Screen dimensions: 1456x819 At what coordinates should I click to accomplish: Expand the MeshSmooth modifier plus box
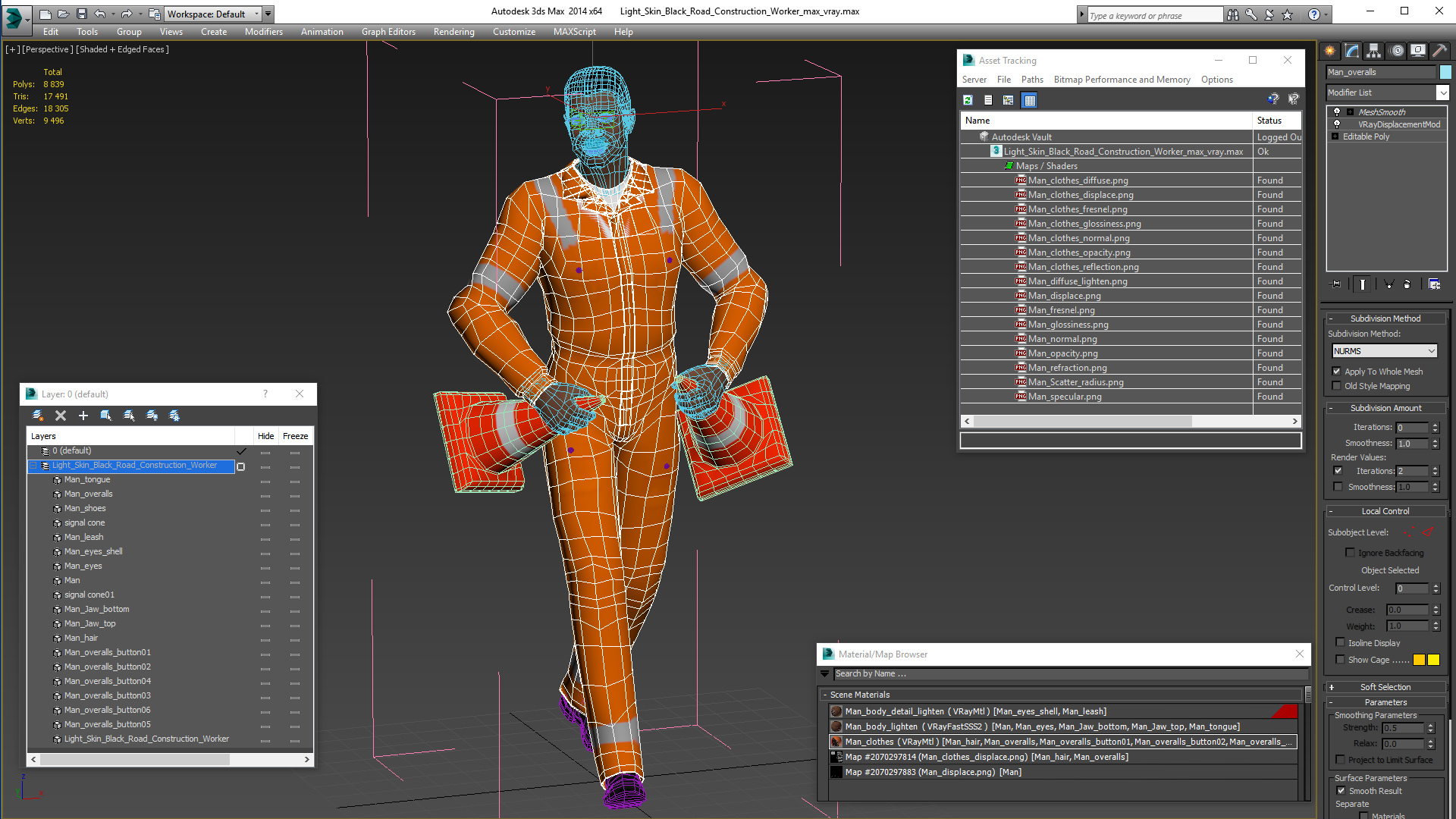pyautogui.click(x=1350, y=112)
